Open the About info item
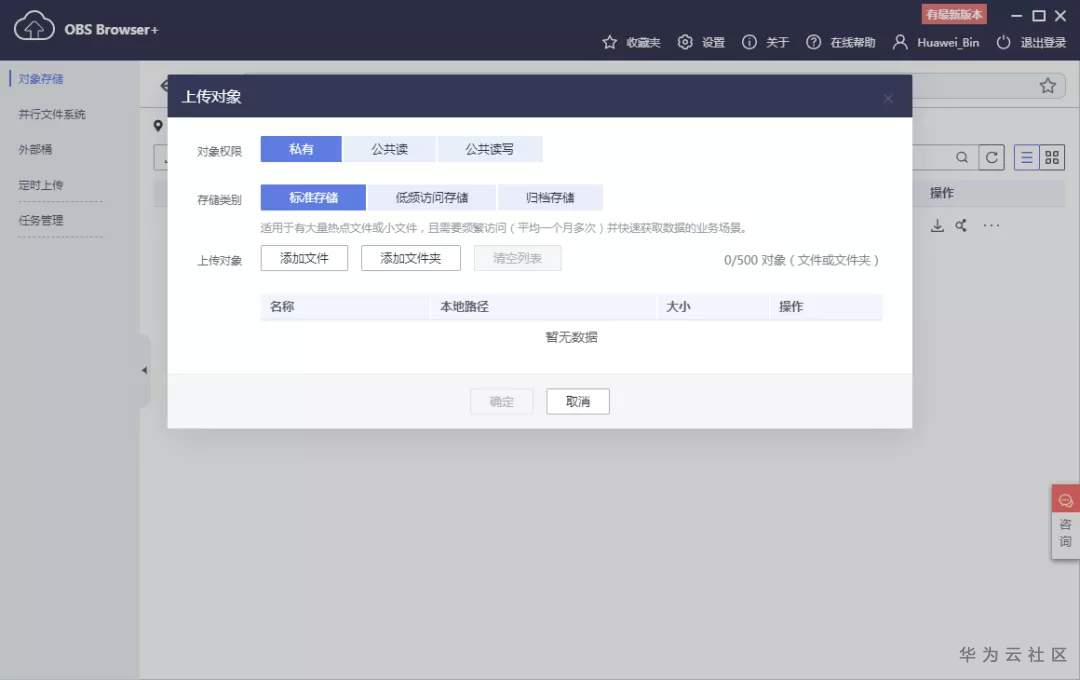The height and width of the screenshot is (680, 1080). (x=765, y=43)
